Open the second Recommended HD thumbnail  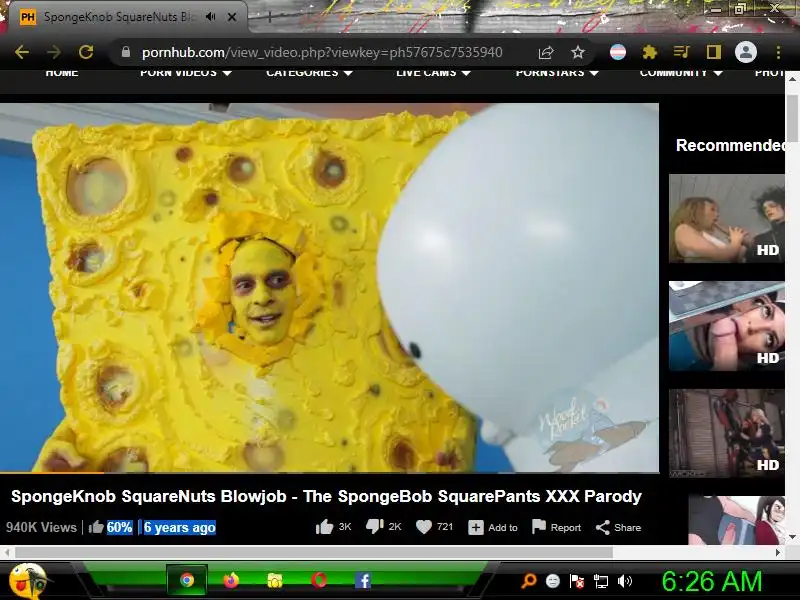(727, 326)
